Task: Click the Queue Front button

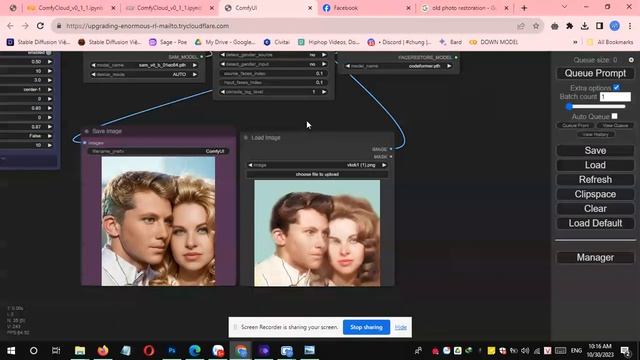Action: click(x=576, y=125)
